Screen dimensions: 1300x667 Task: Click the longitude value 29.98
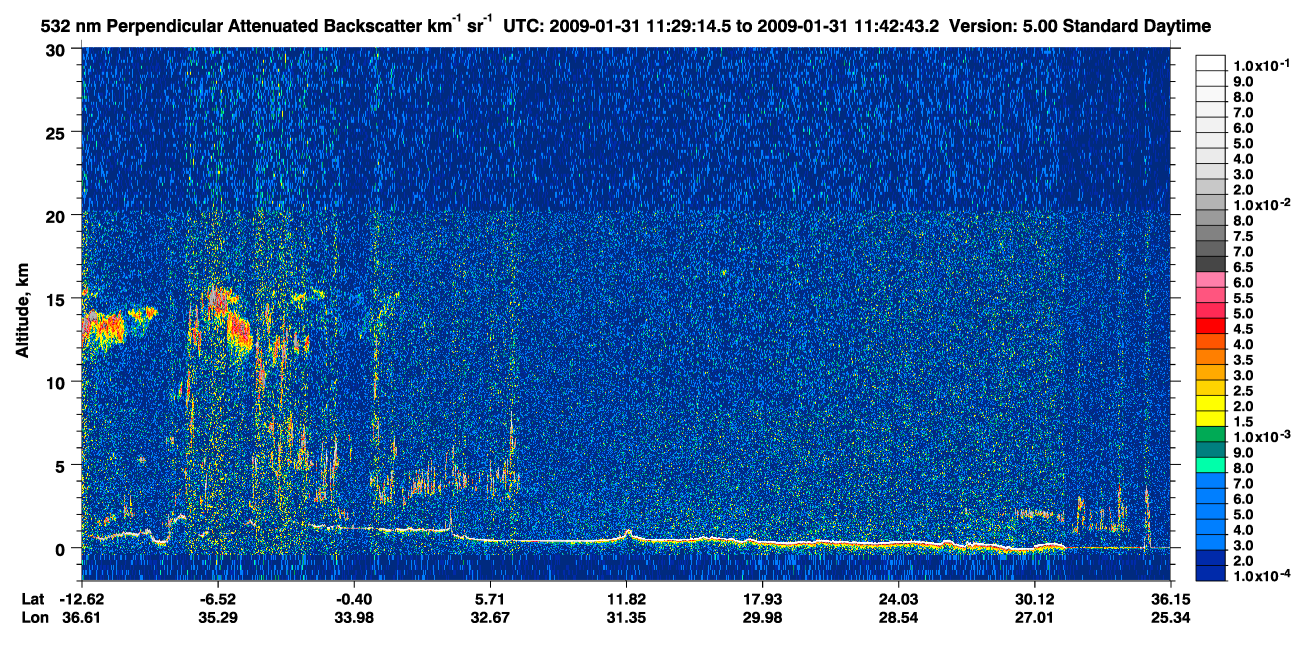[x=762, y=618]
